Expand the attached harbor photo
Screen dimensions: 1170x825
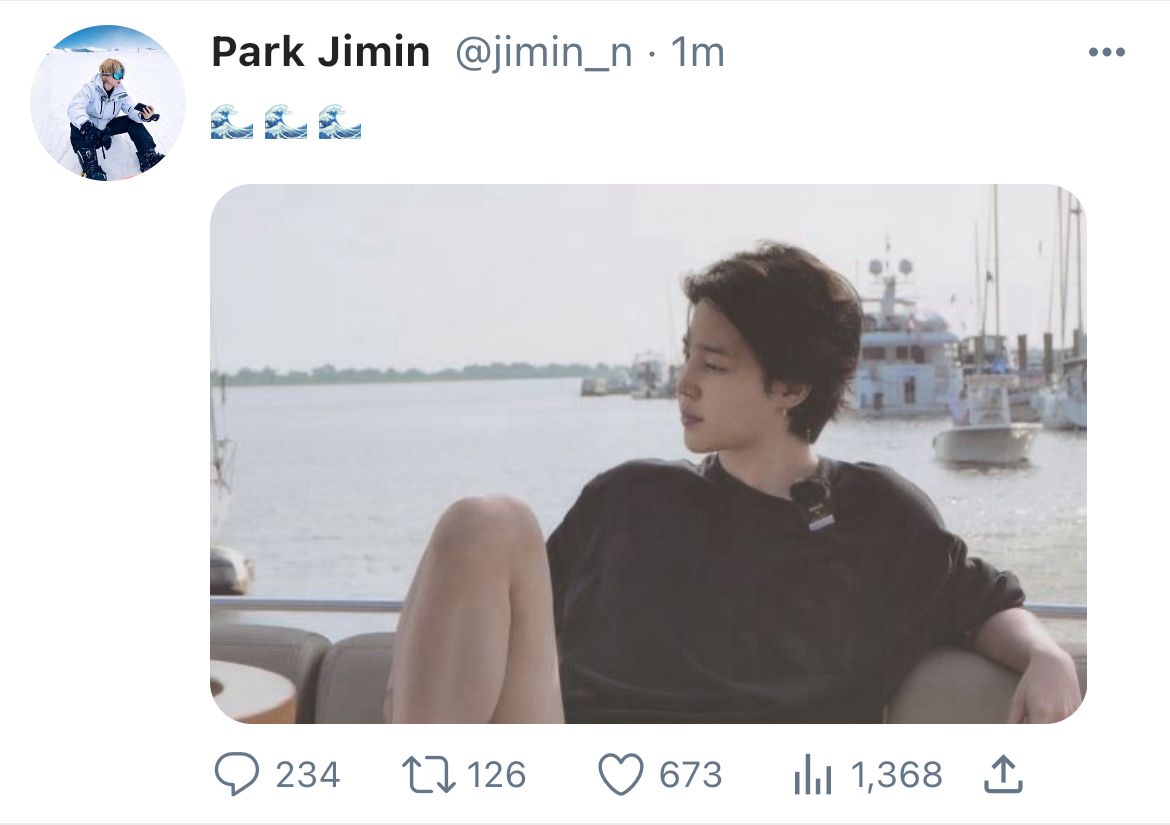click(x=648, y=453)
